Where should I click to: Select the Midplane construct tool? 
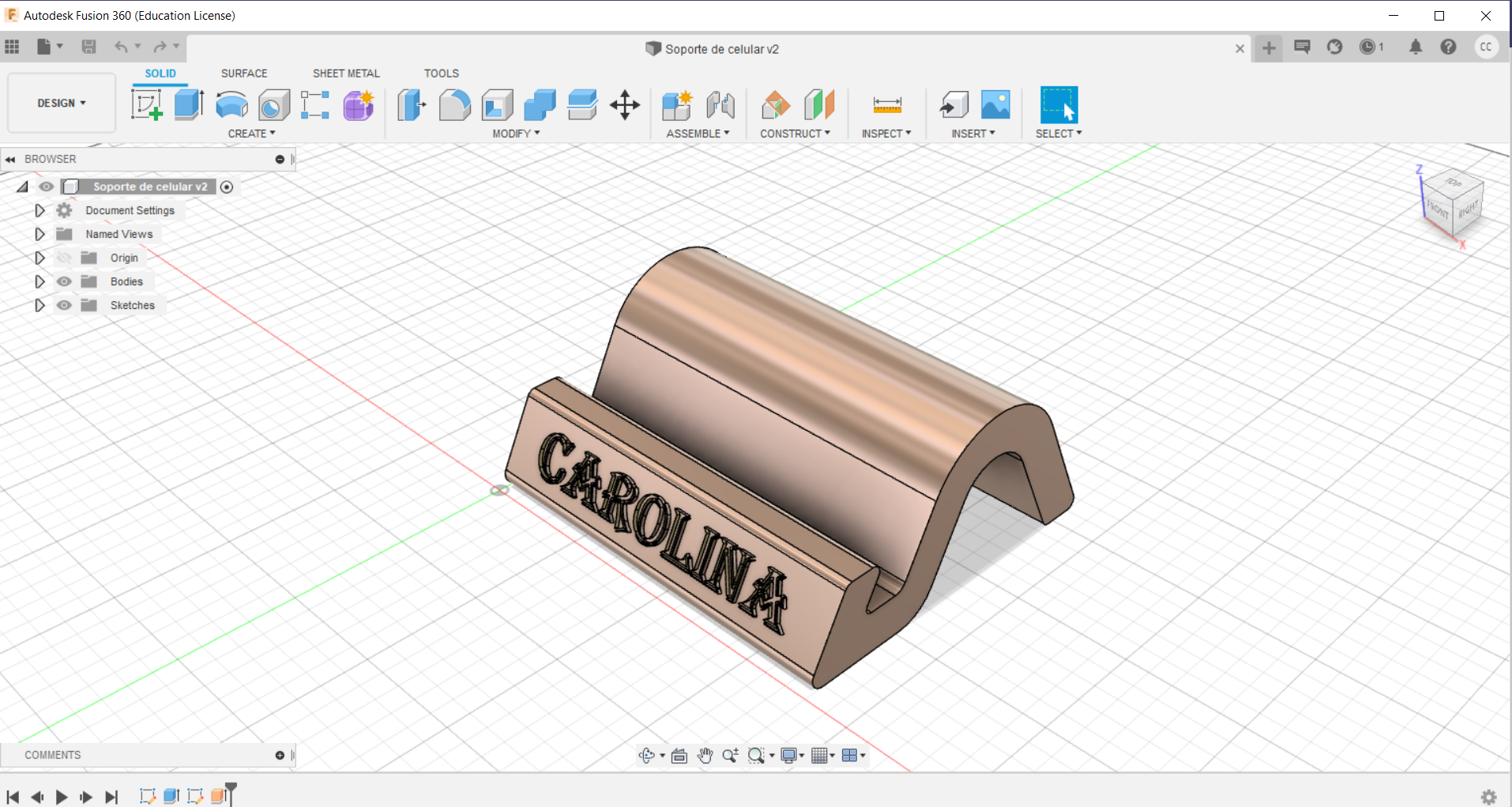click(819, 104)
